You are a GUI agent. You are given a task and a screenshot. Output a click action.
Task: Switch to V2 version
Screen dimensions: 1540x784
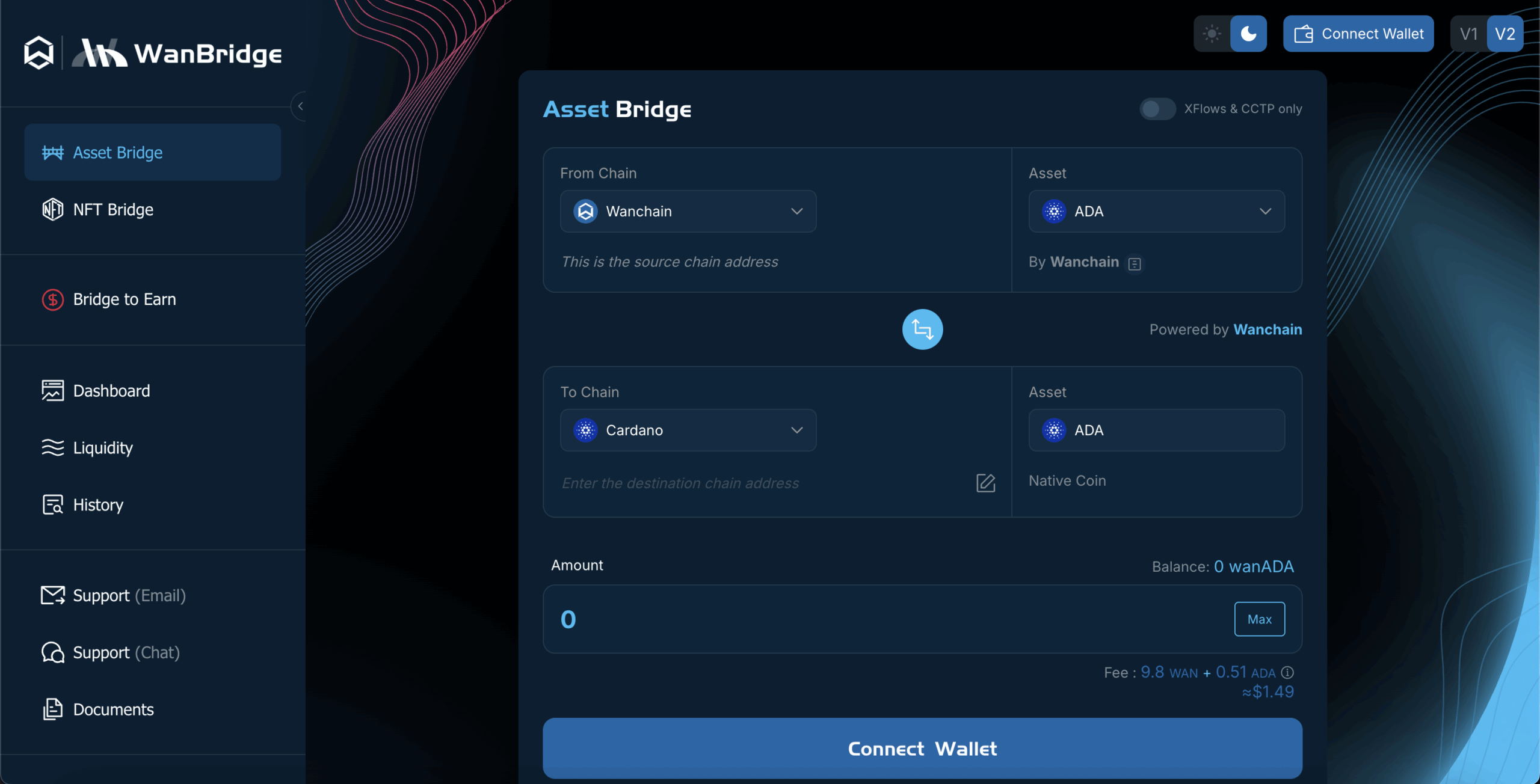click(1505, 34)
